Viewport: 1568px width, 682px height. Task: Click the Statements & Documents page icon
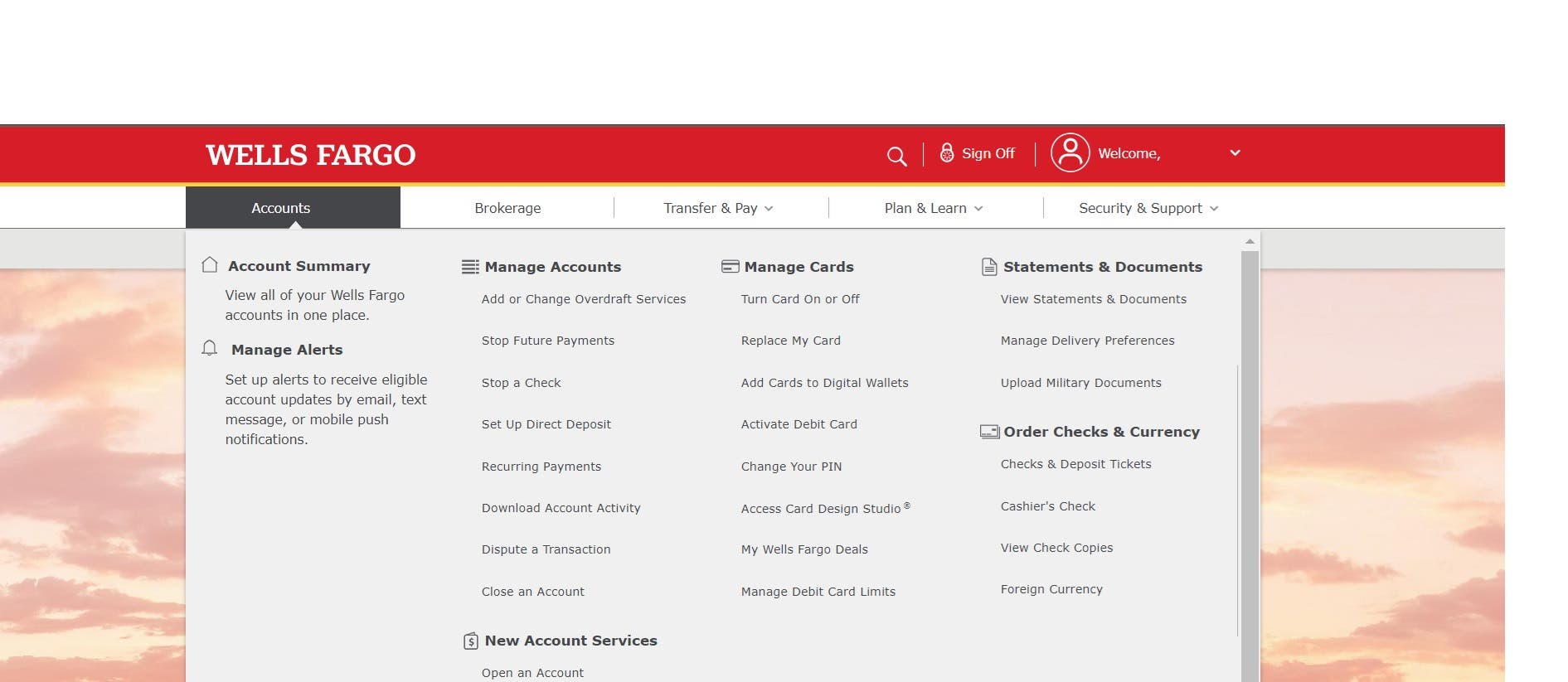[988, 267]
